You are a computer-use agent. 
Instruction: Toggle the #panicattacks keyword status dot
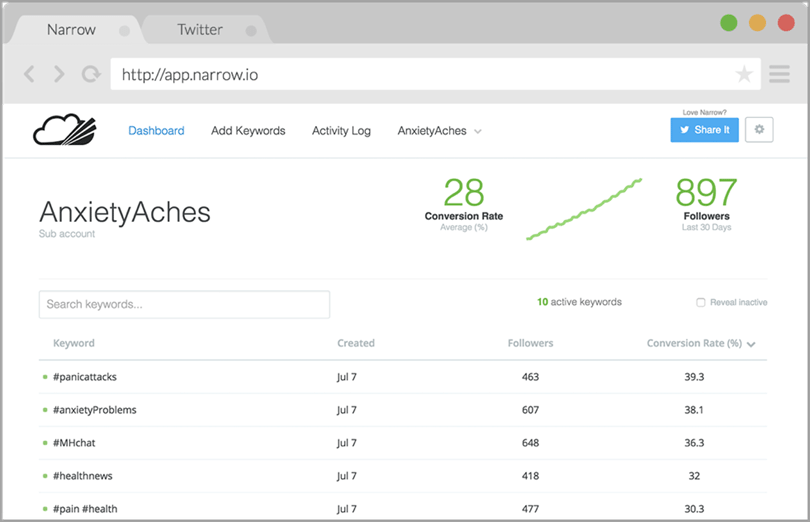click(45, 377)
